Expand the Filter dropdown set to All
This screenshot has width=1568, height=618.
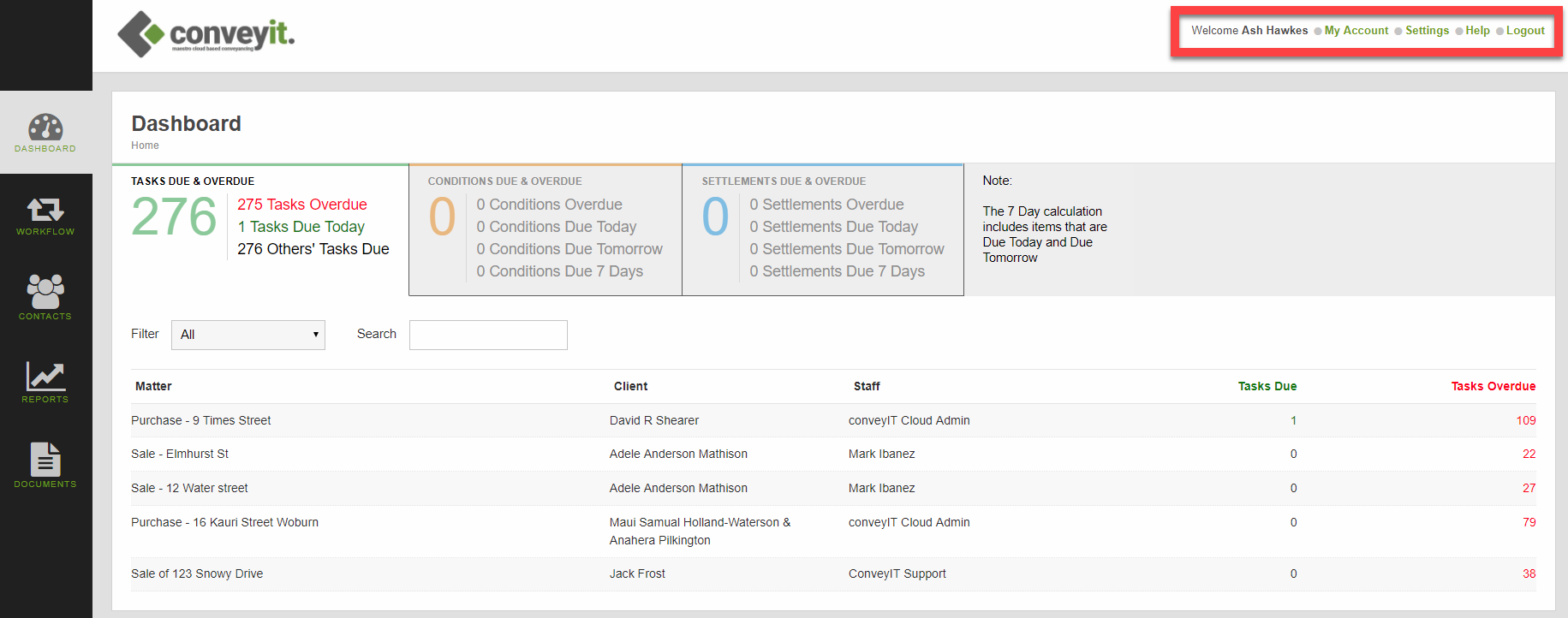click(248, 335)
